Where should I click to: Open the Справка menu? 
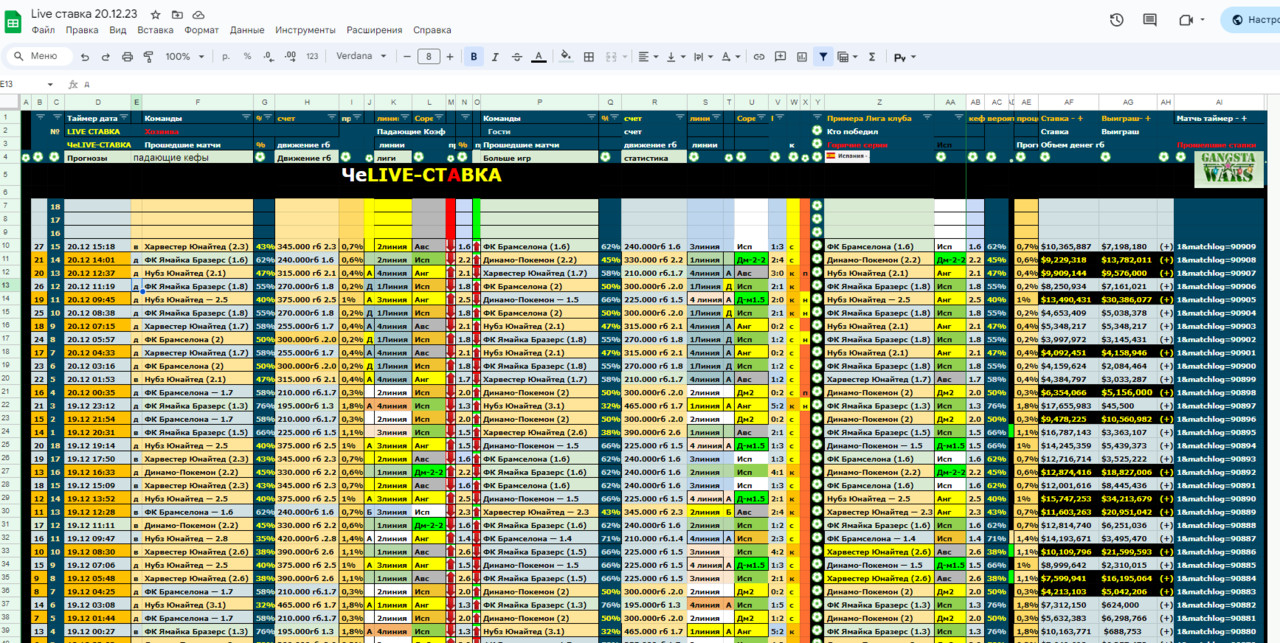(x=432, y=30)
